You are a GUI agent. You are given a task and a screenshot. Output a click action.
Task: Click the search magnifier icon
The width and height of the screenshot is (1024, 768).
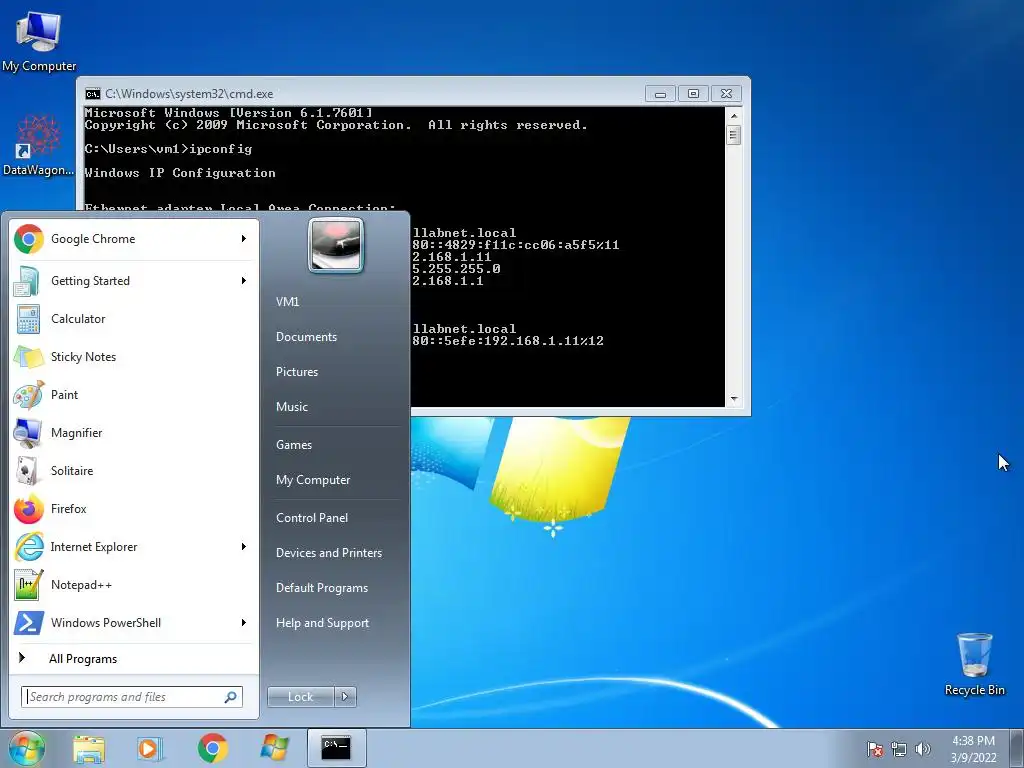(x=231, y=697)
